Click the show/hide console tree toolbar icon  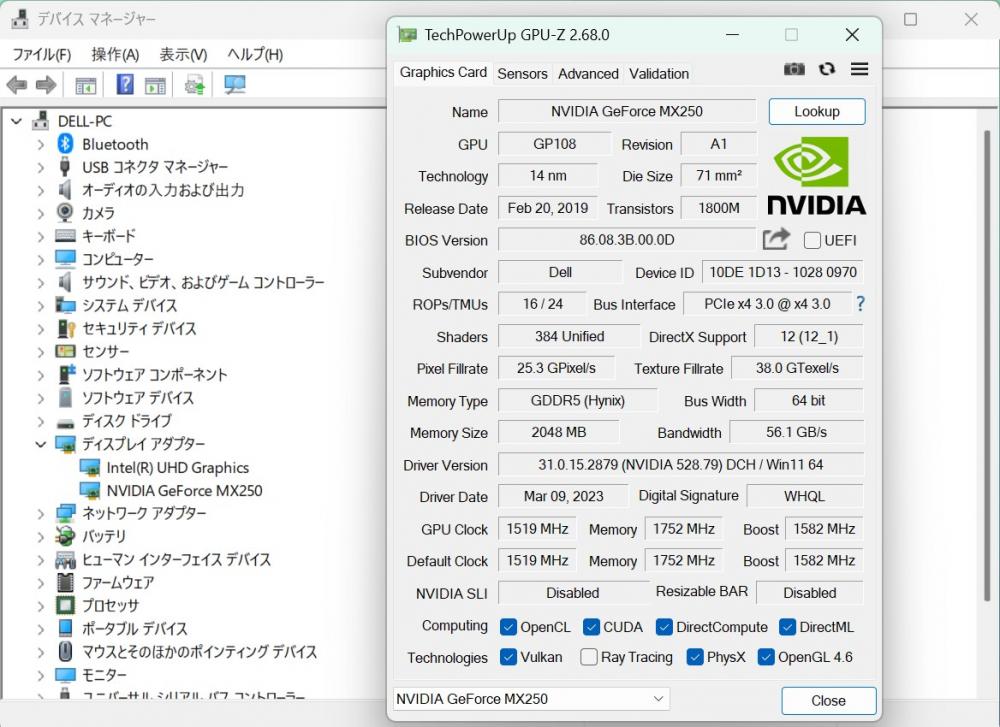coord(85,85)
